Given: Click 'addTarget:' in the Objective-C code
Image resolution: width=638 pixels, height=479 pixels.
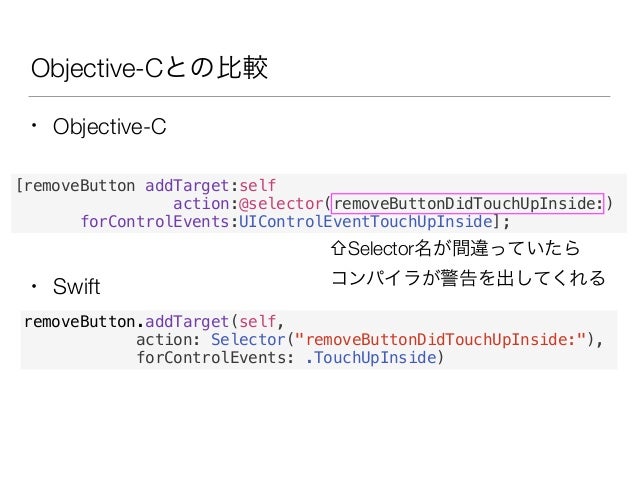Looking at the screenshot, I should (192, 186).
